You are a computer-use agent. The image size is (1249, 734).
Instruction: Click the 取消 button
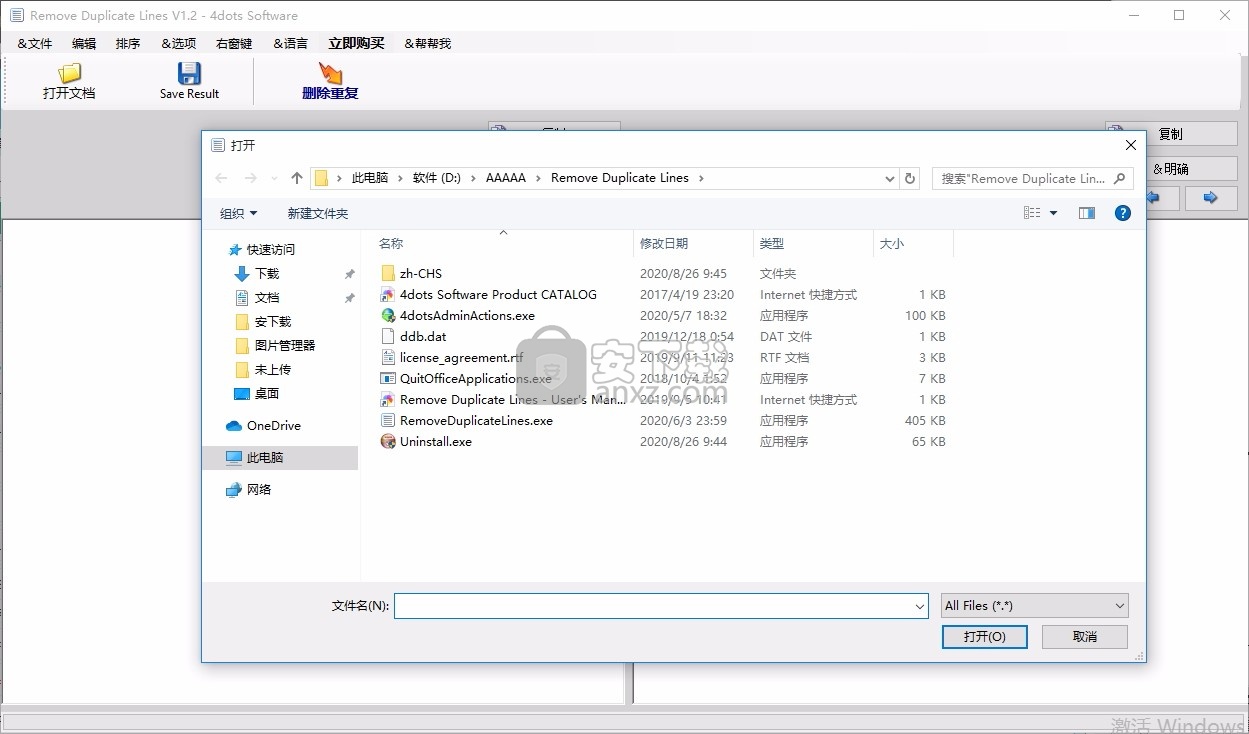(x=1085, y=637)
